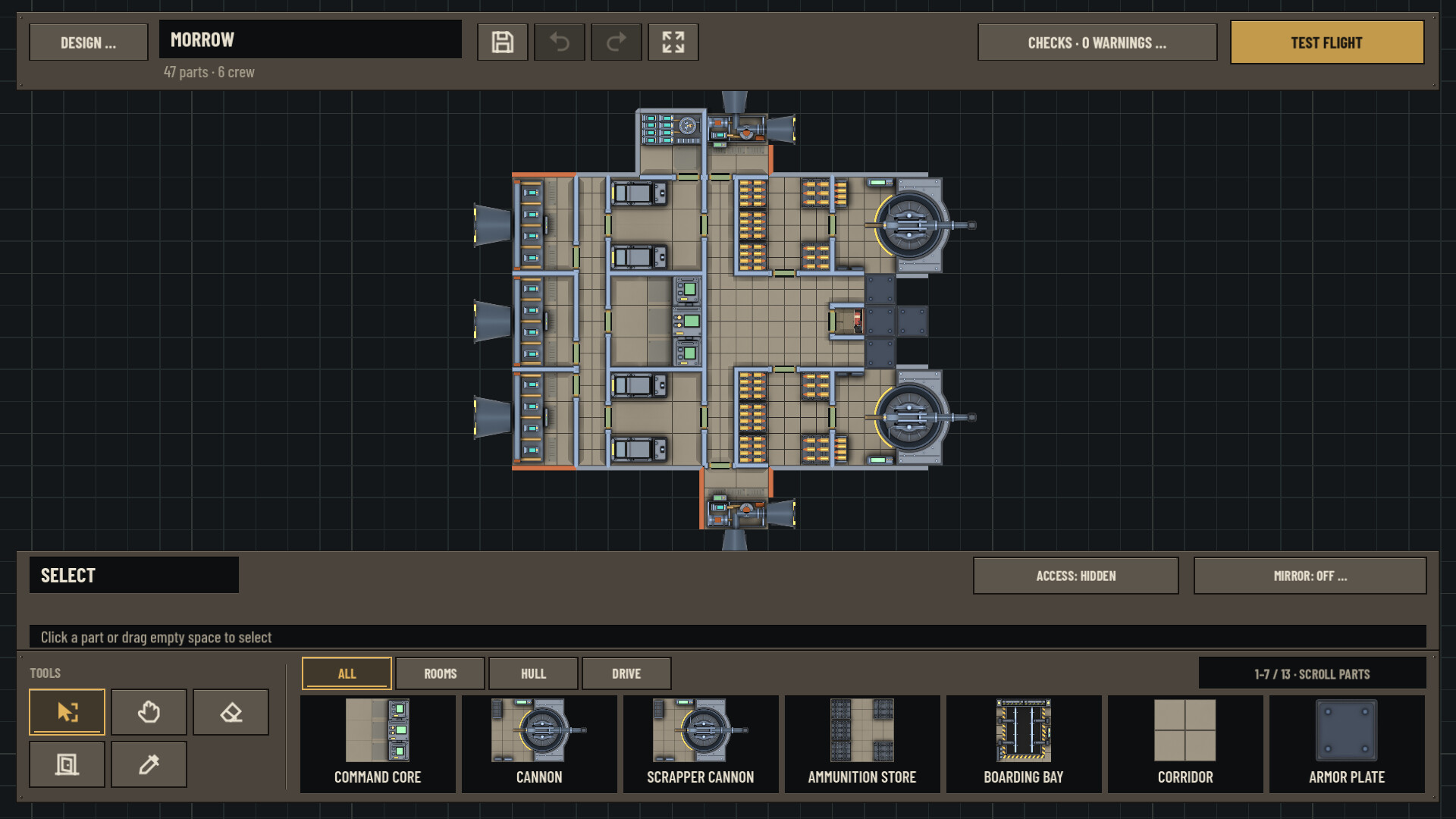Select the bottom rear engine thruster
The image size is (1456, 819).
[x=494, y=417]
